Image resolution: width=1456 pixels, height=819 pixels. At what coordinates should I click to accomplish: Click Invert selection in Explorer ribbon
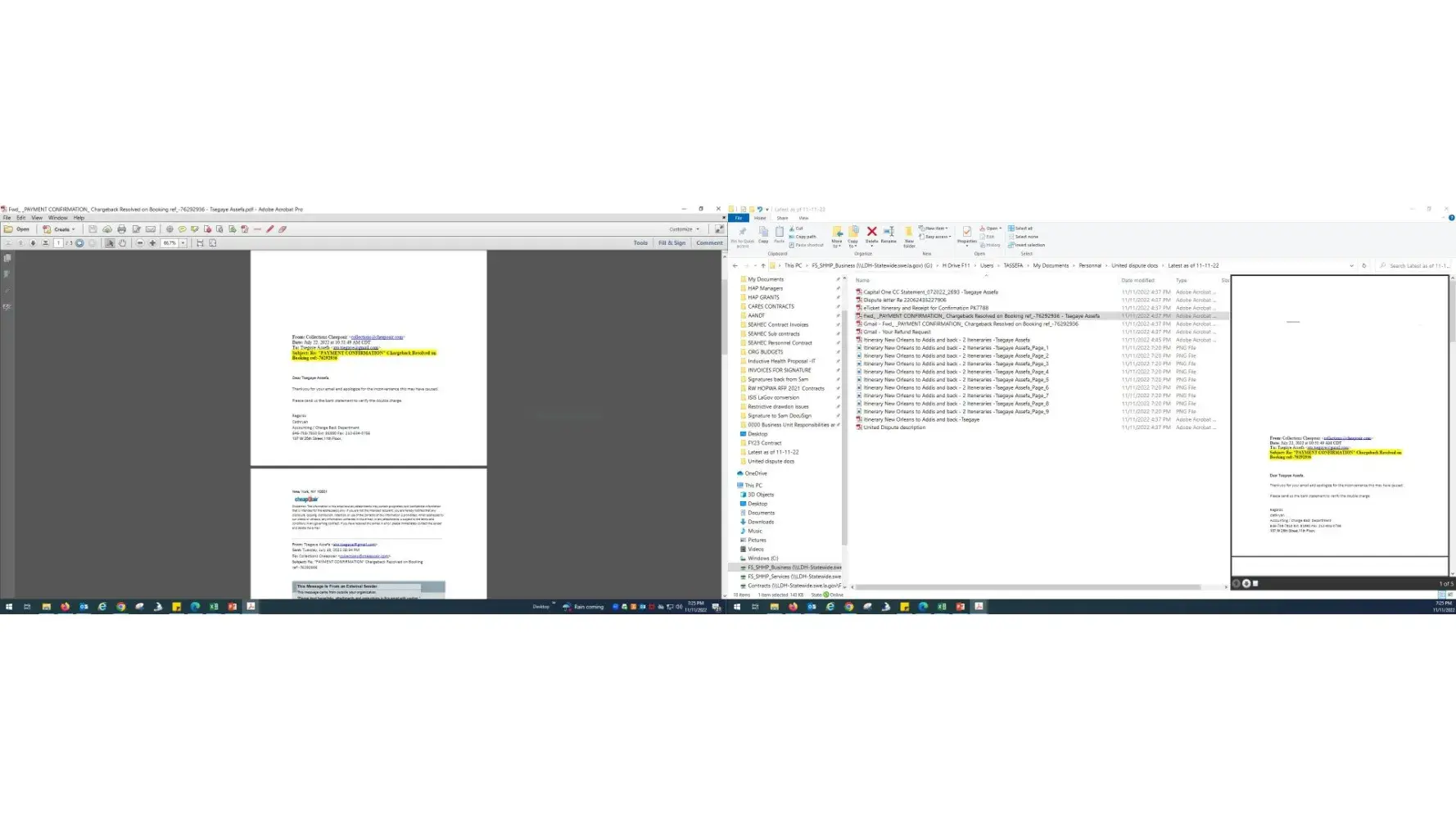tap(1026, 245)
